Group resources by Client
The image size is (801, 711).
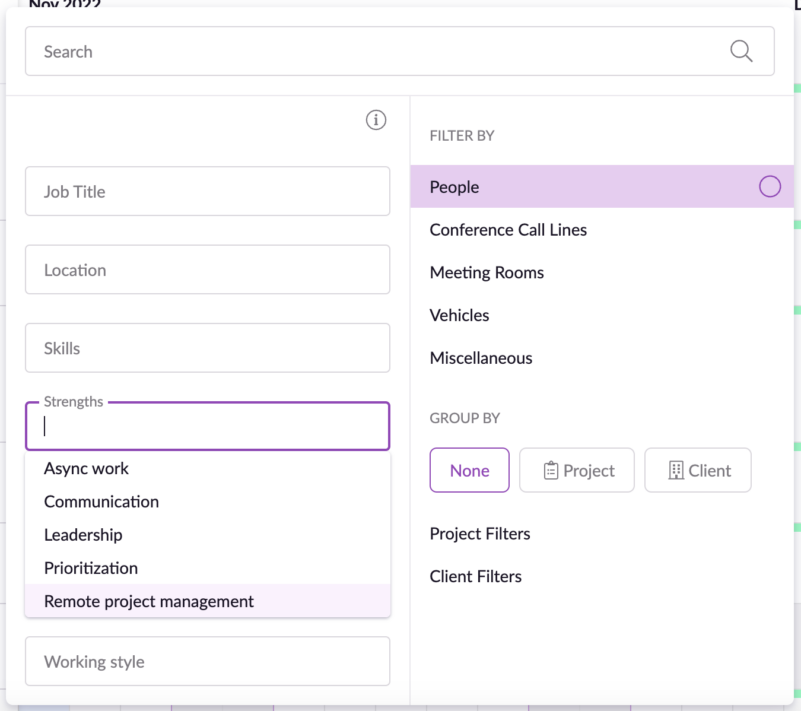click(x=697, y=470)
